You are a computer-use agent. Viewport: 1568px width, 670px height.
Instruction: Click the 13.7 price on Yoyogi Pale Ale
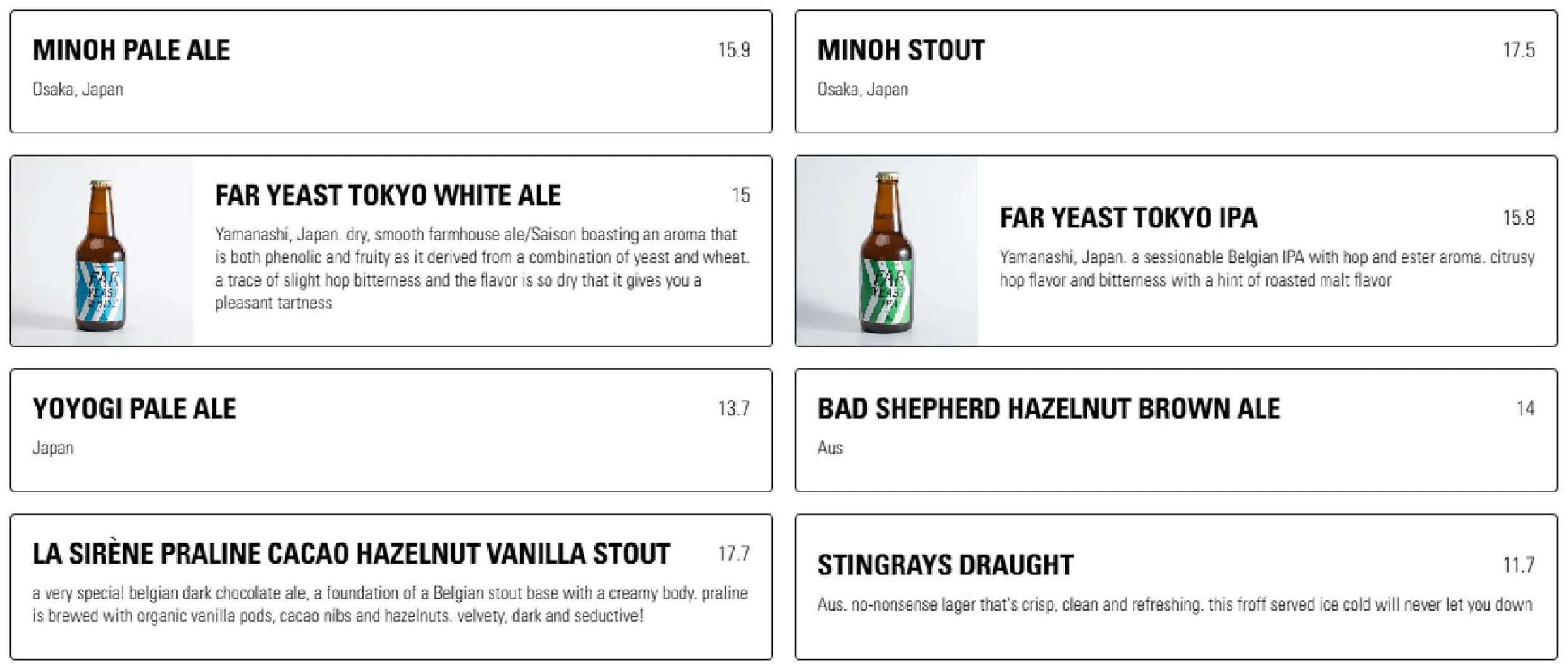734,409
